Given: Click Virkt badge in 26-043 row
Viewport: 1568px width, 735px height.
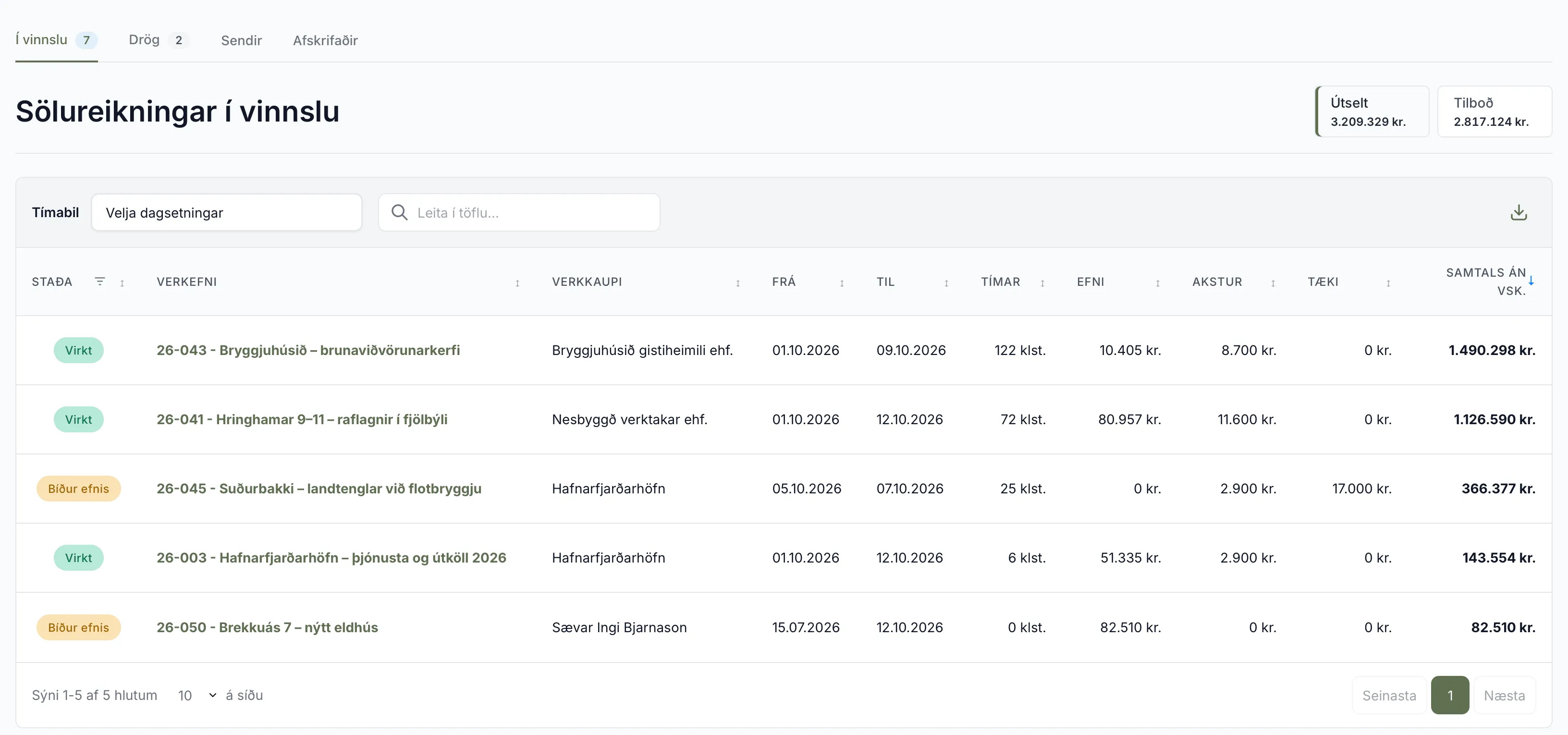Looking at the screenshot, I should coord(78,350).
